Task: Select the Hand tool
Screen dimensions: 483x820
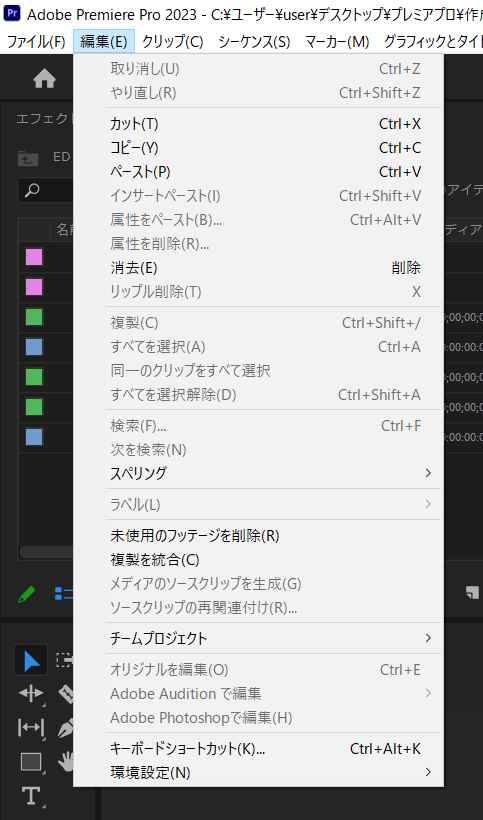Action: (65, 761)
